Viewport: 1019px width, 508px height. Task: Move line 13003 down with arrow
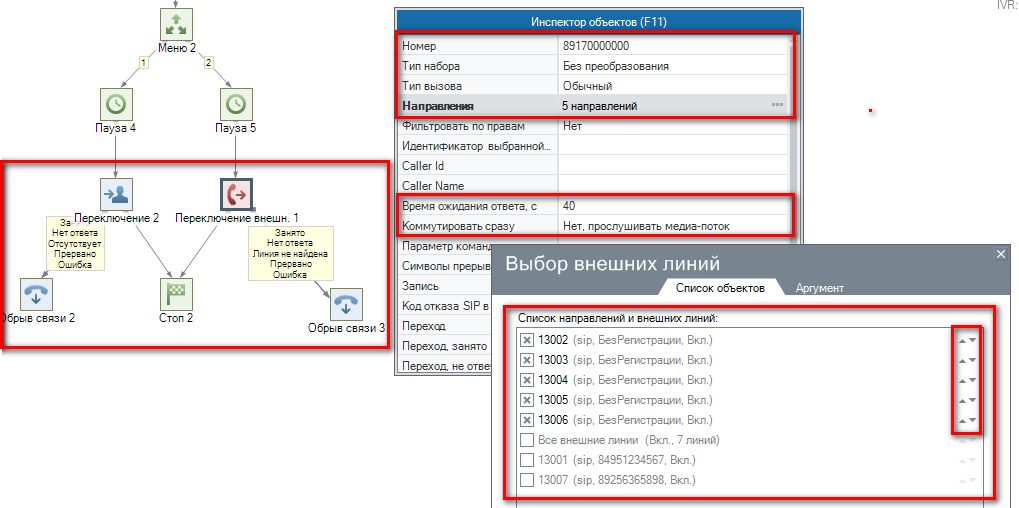(x=972, y=361)
